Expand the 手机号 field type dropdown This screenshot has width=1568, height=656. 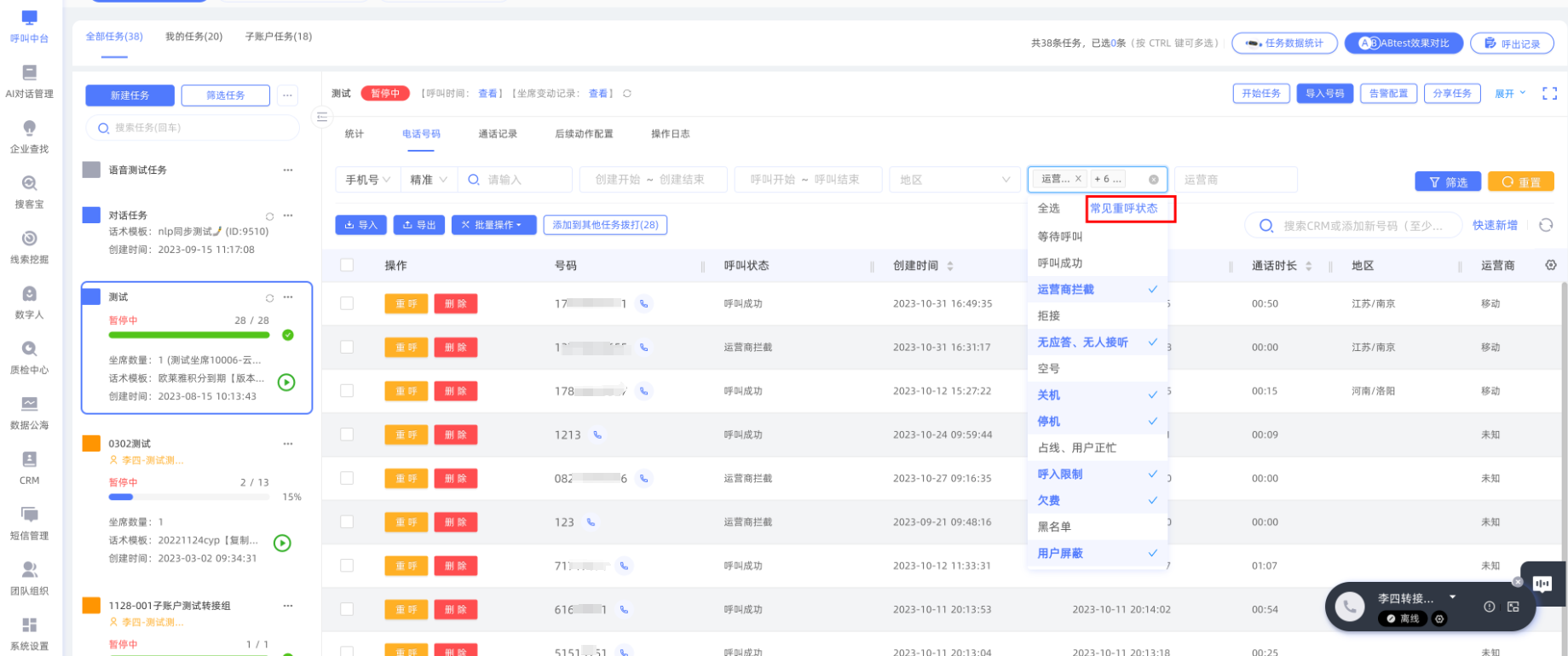(367, 180)
